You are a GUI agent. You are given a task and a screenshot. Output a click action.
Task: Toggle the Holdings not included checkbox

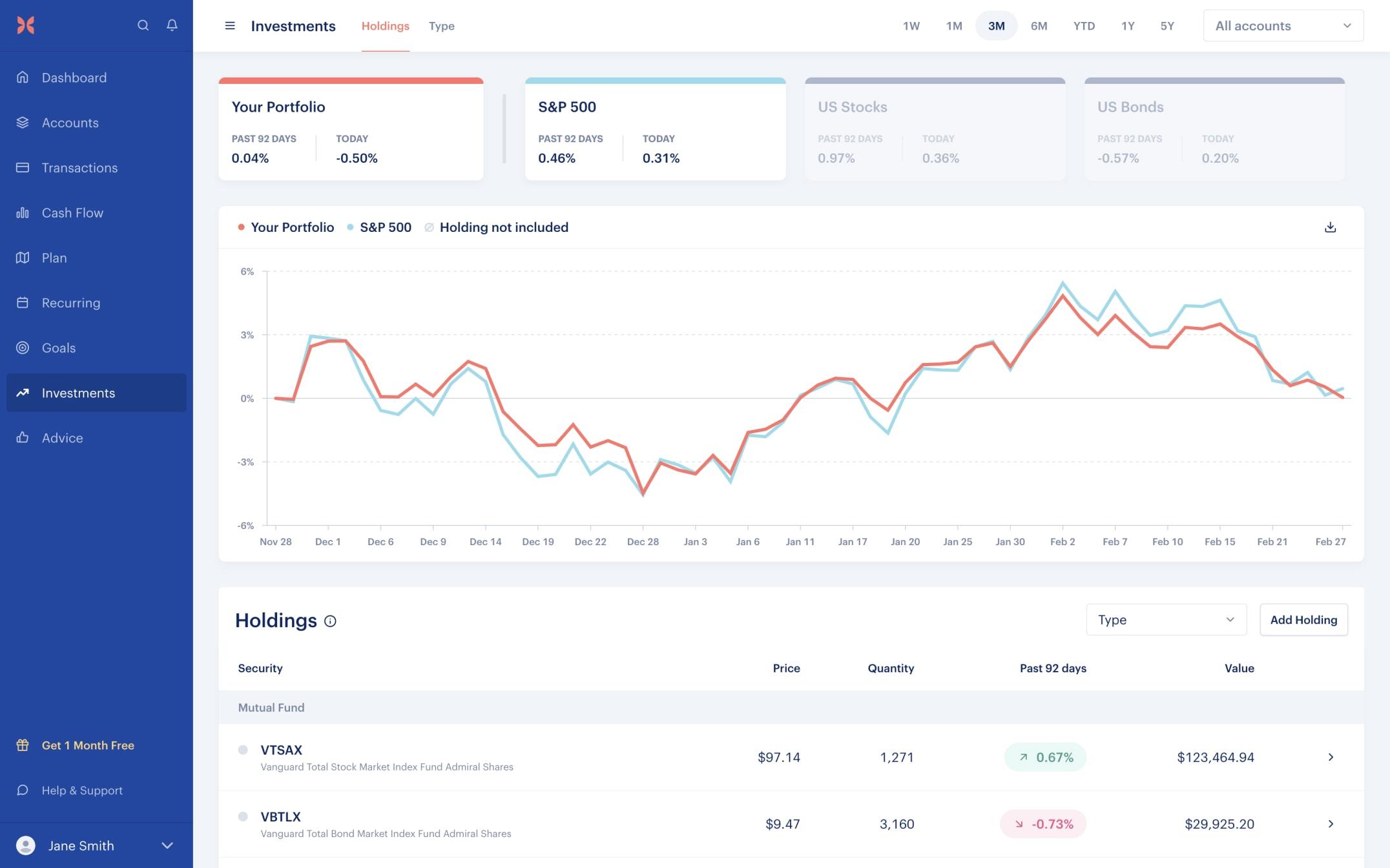[x=429, y=227]
